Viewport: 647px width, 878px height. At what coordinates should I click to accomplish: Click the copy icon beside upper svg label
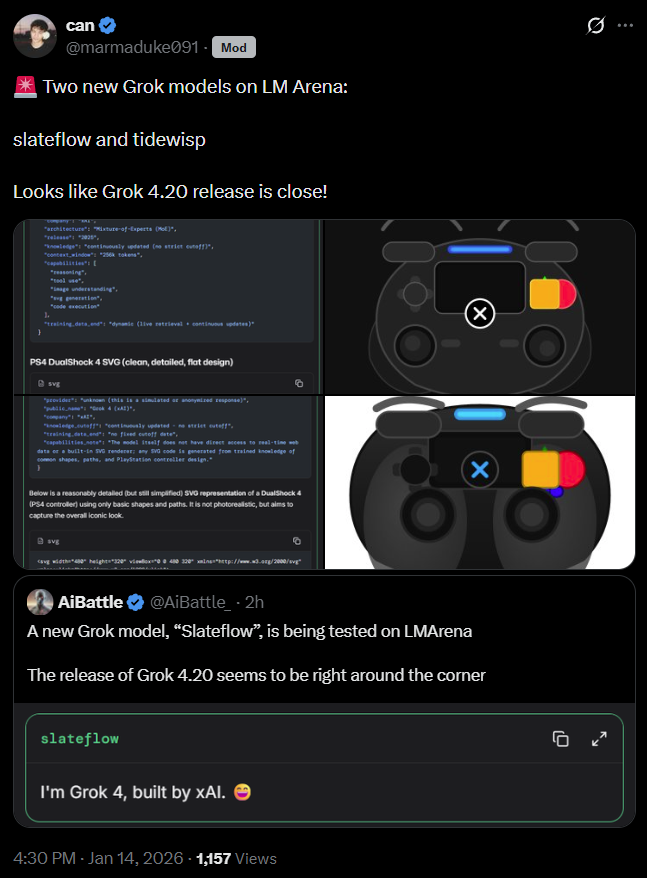tap(299, 383)
